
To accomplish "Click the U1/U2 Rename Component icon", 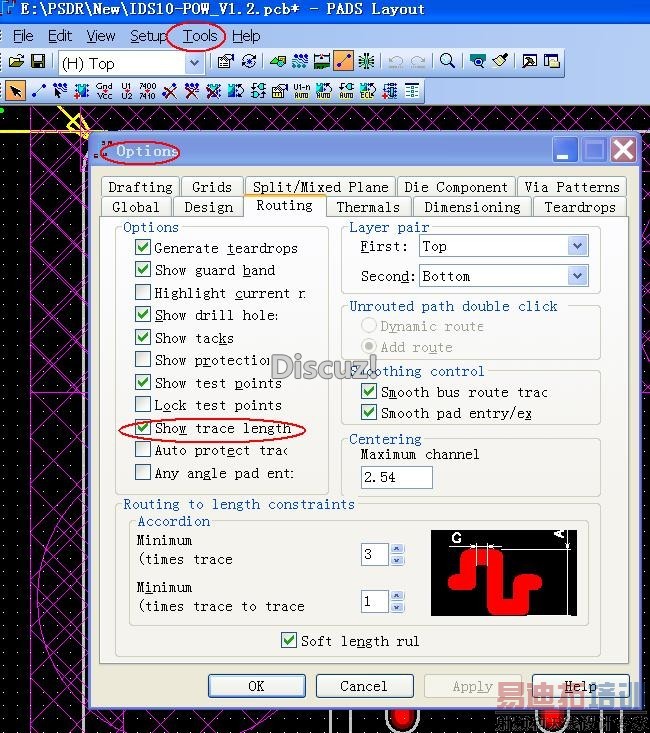I will click(126, 91).
